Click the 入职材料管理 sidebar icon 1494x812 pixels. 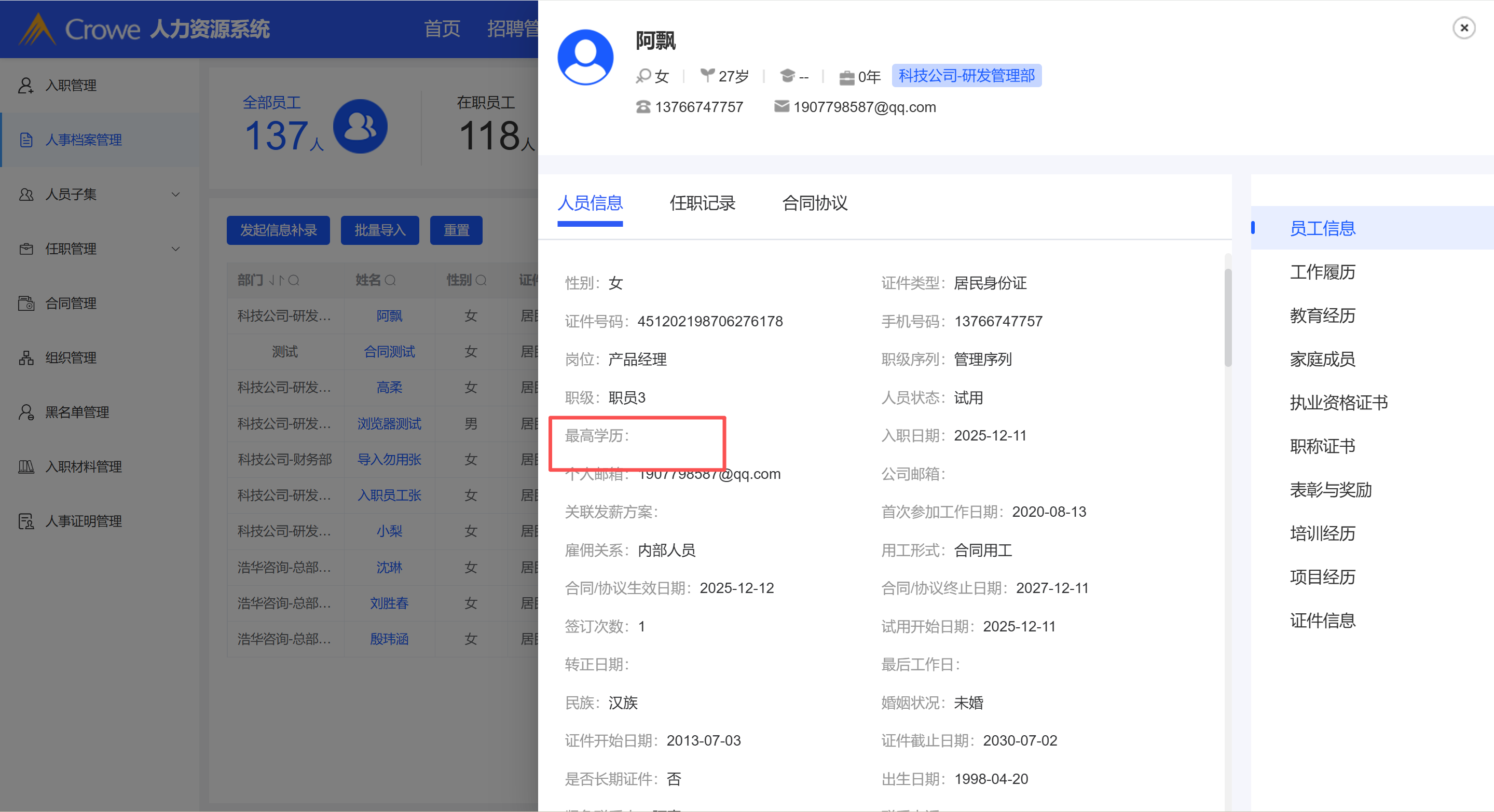click(25, 467)
